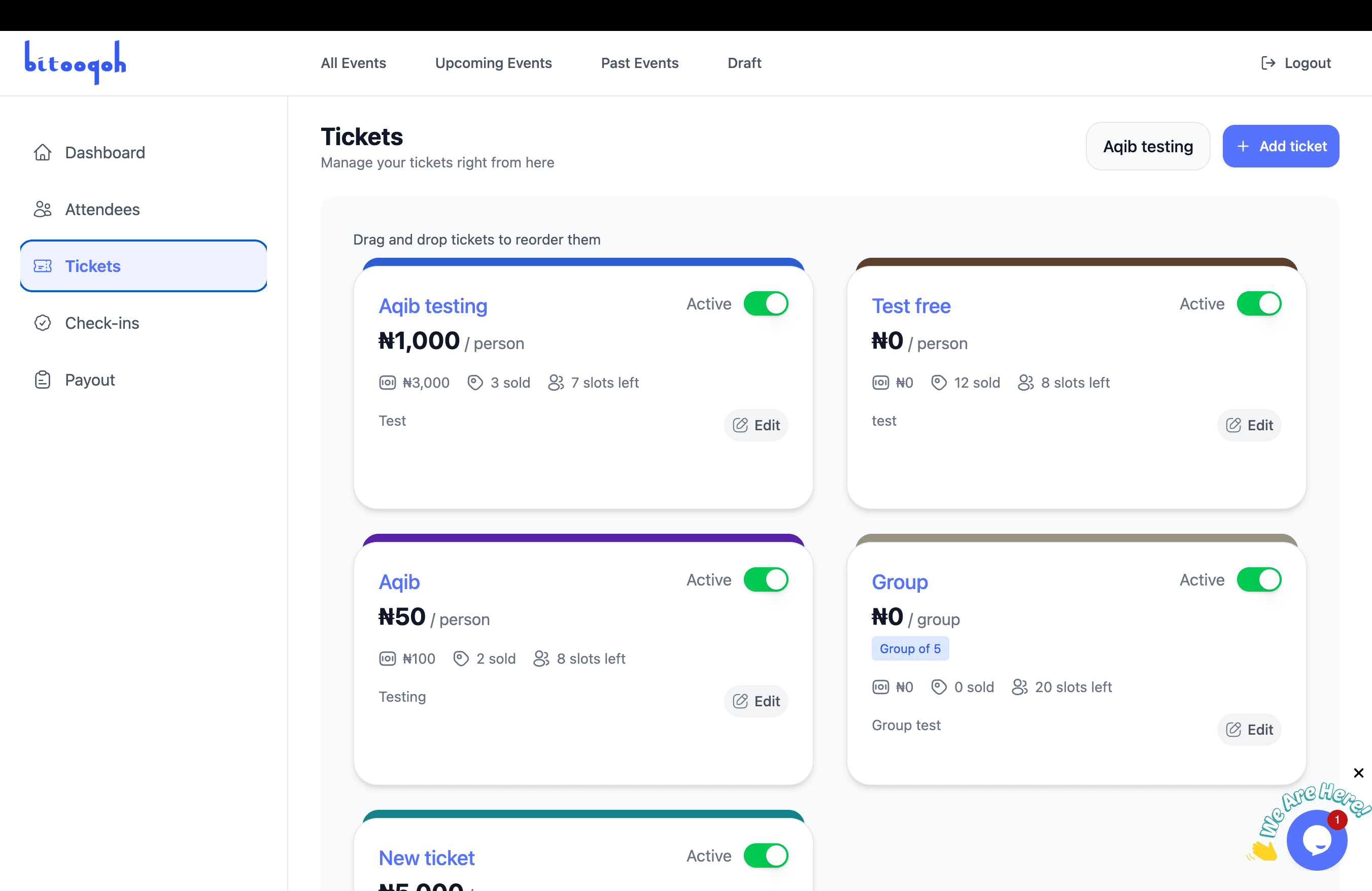The height and width of the screenshot is (891, 1372).
Task: Toggle Active switch for Aqib testing ticket
Action: (766, 304)
